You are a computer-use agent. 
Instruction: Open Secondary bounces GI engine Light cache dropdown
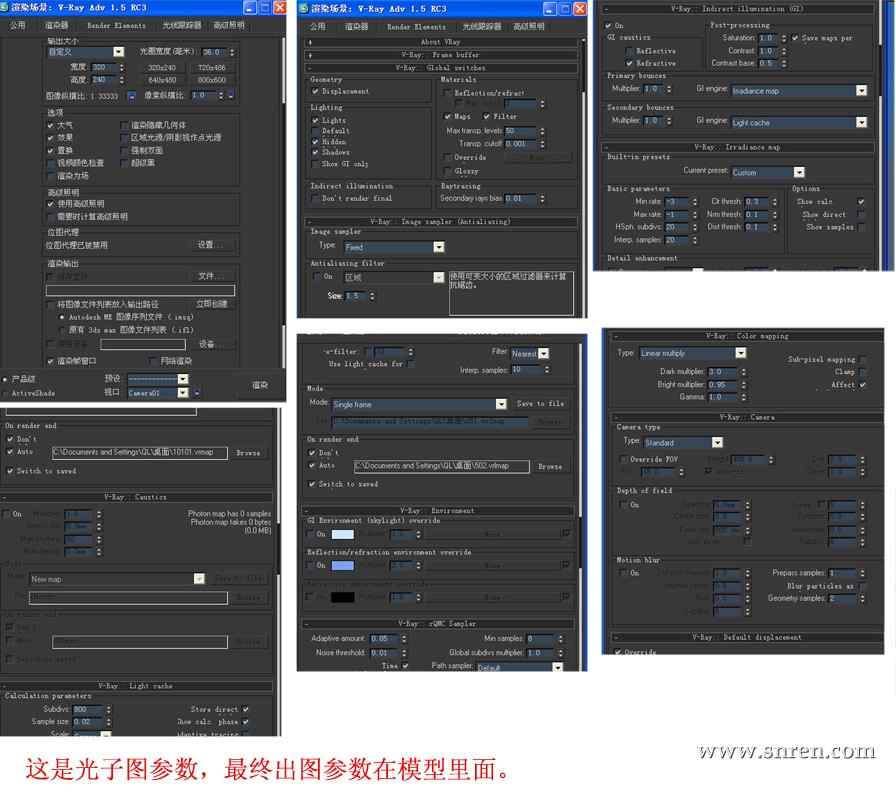[861, 122]
